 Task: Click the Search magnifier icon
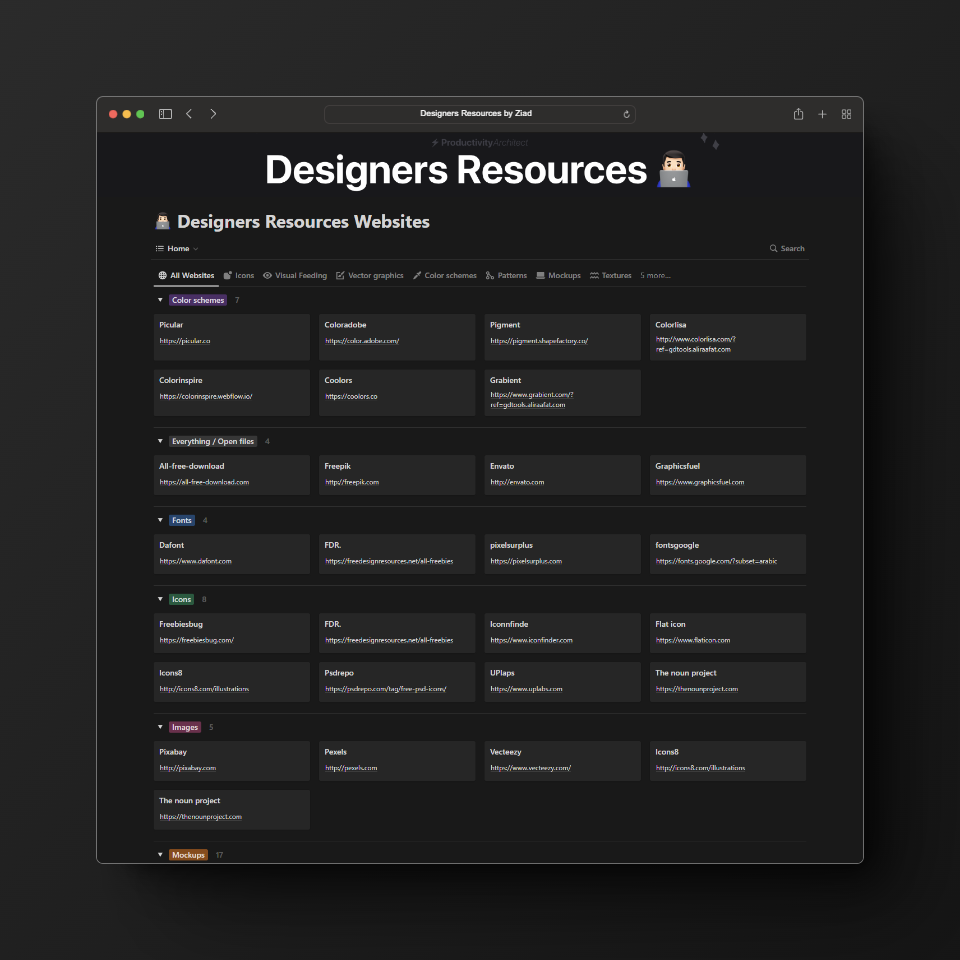point(773,248)
